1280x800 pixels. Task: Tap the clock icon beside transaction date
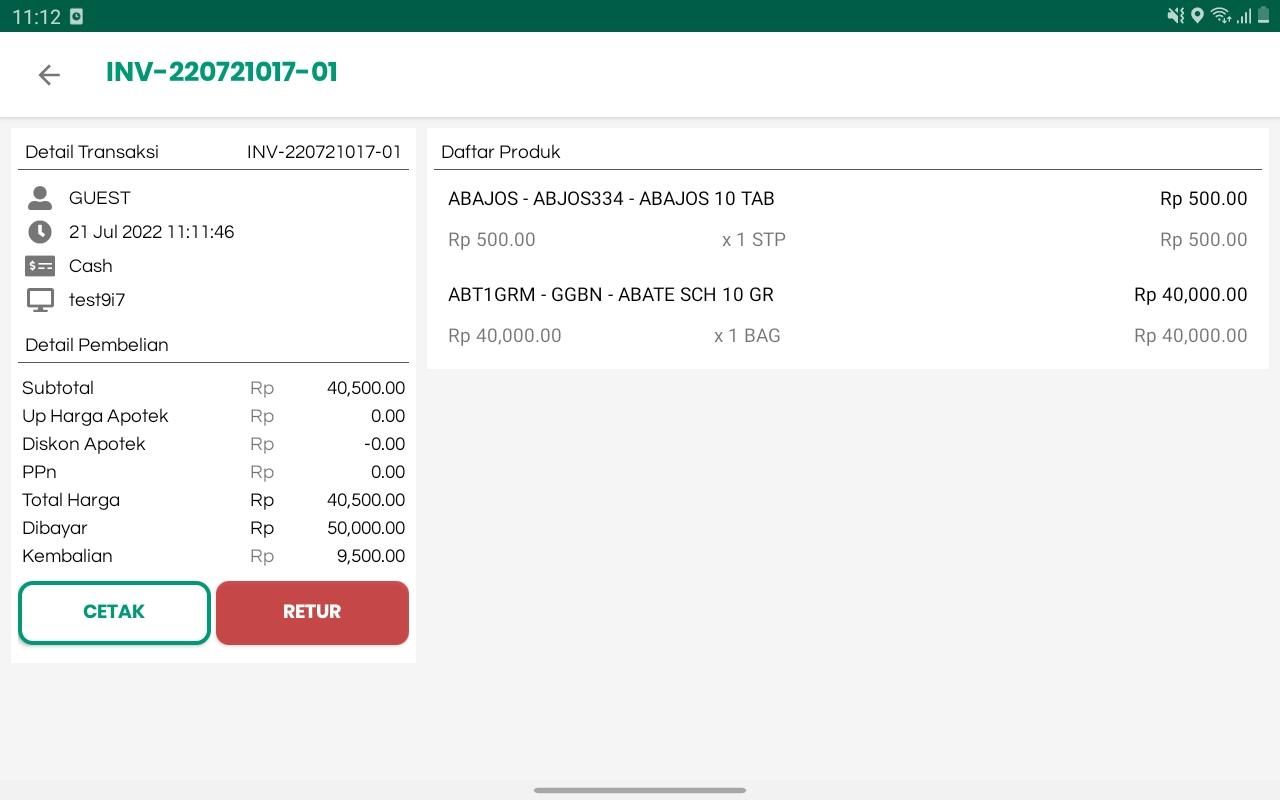pos(40,232)
